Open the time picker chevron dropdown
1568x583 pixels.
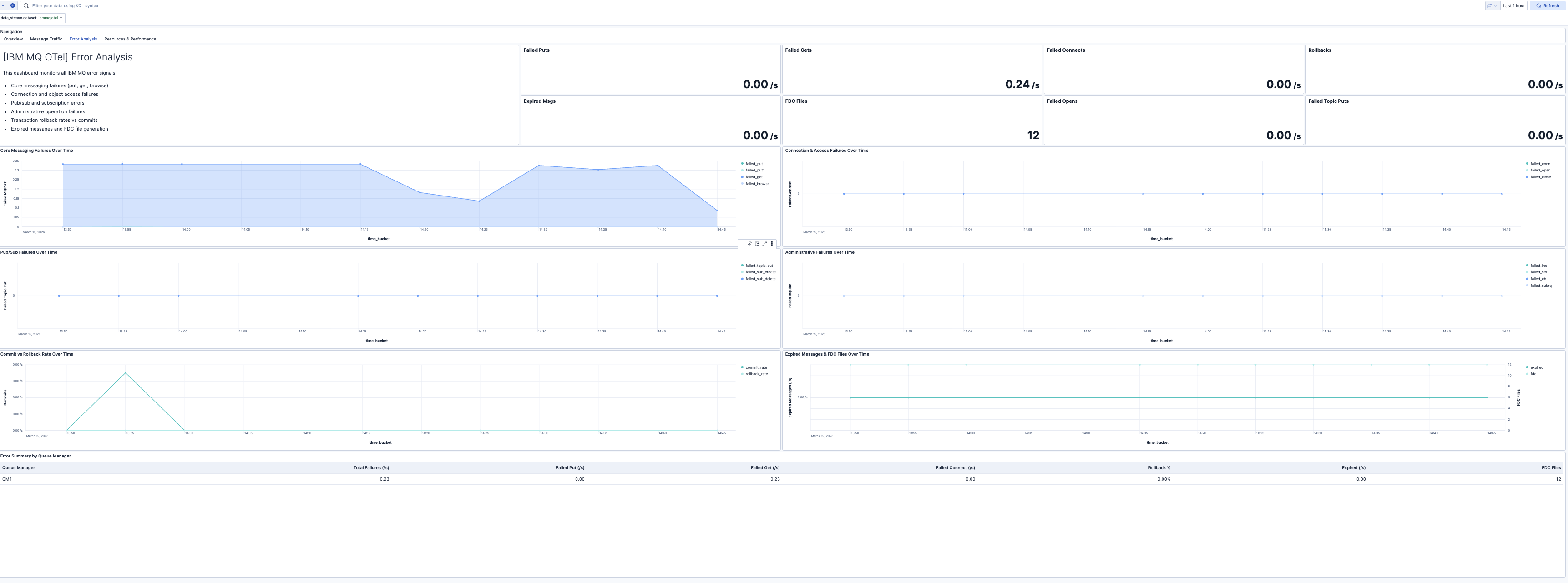tap(1496, 5)
